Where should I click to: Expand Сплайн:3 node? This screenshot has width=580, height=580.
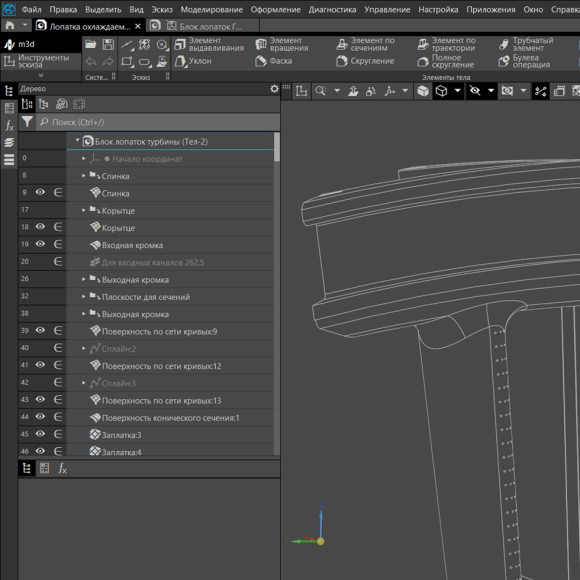tap(84, 382)
